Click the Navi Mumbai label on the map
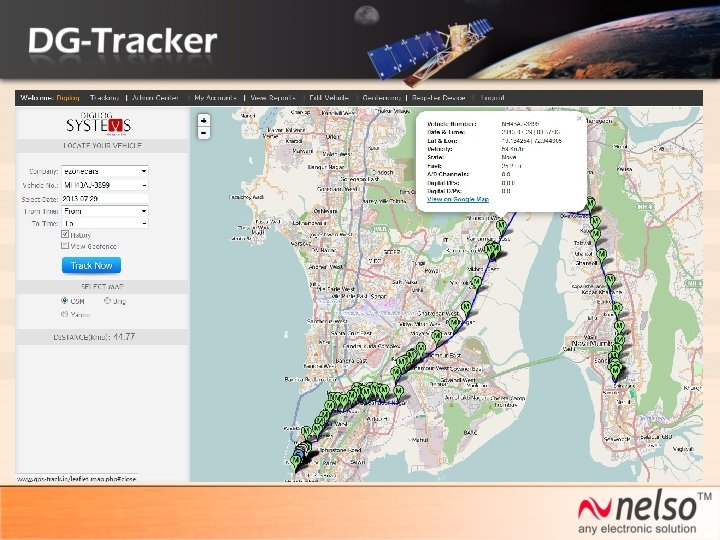This screenshot has height=540, width=720. click(x=591, y=343)
